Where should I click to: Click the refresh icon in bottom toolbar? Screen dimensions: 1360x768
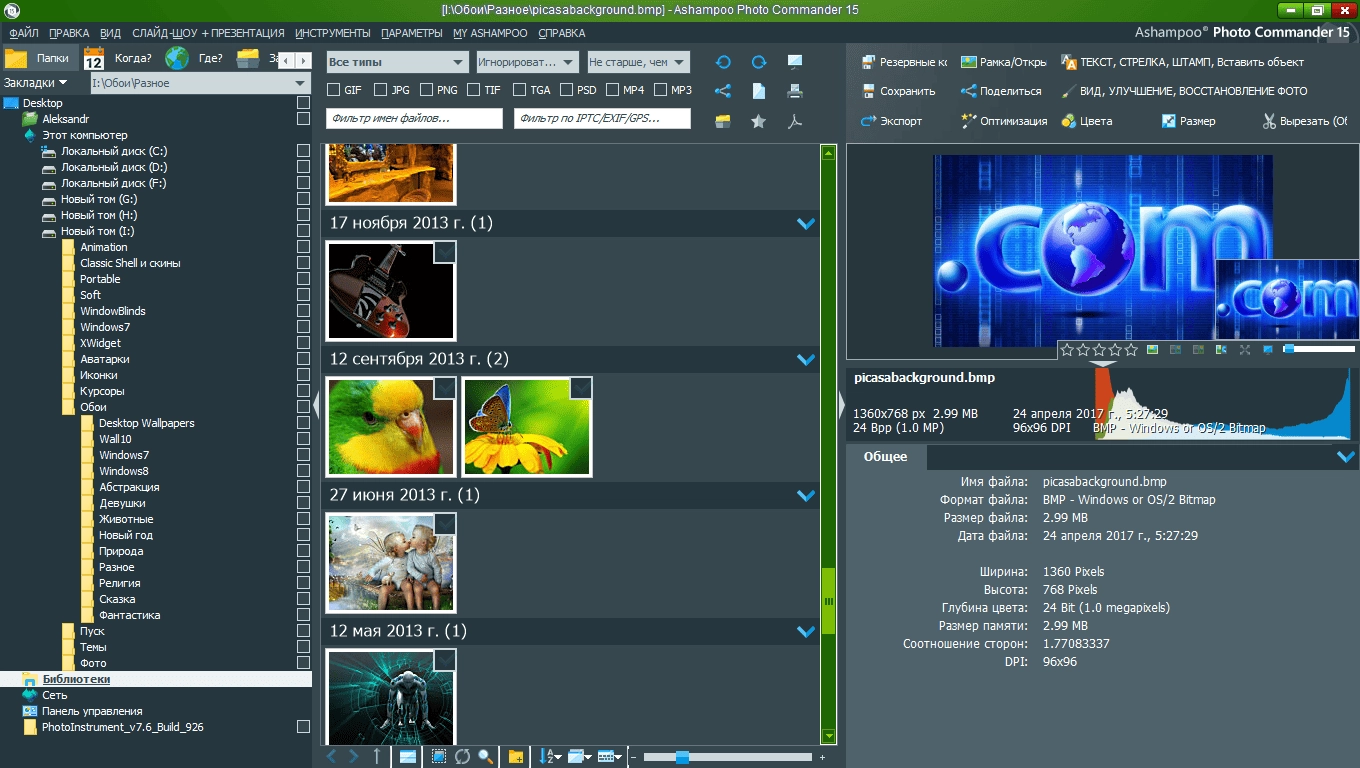pos(462,757)
